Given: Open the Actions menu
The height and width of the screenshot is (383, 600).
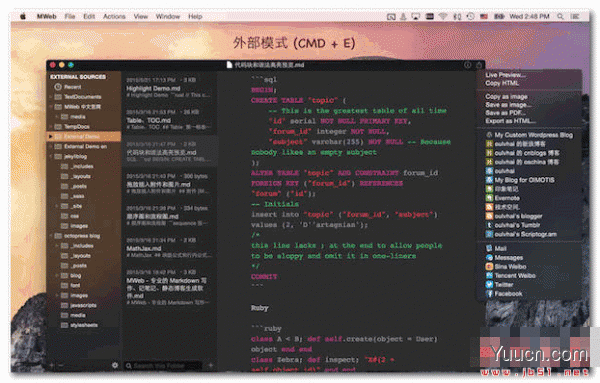Looking at the screenshot, I should (x=114, y=16).
